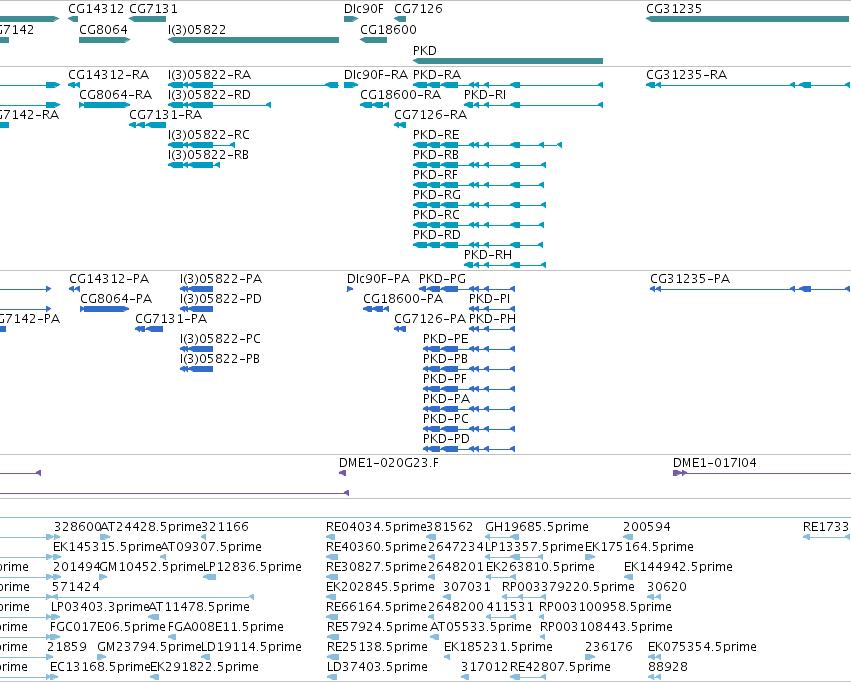Click EST EK202845.5prime

pyautogui.click(x=380, y=587)
